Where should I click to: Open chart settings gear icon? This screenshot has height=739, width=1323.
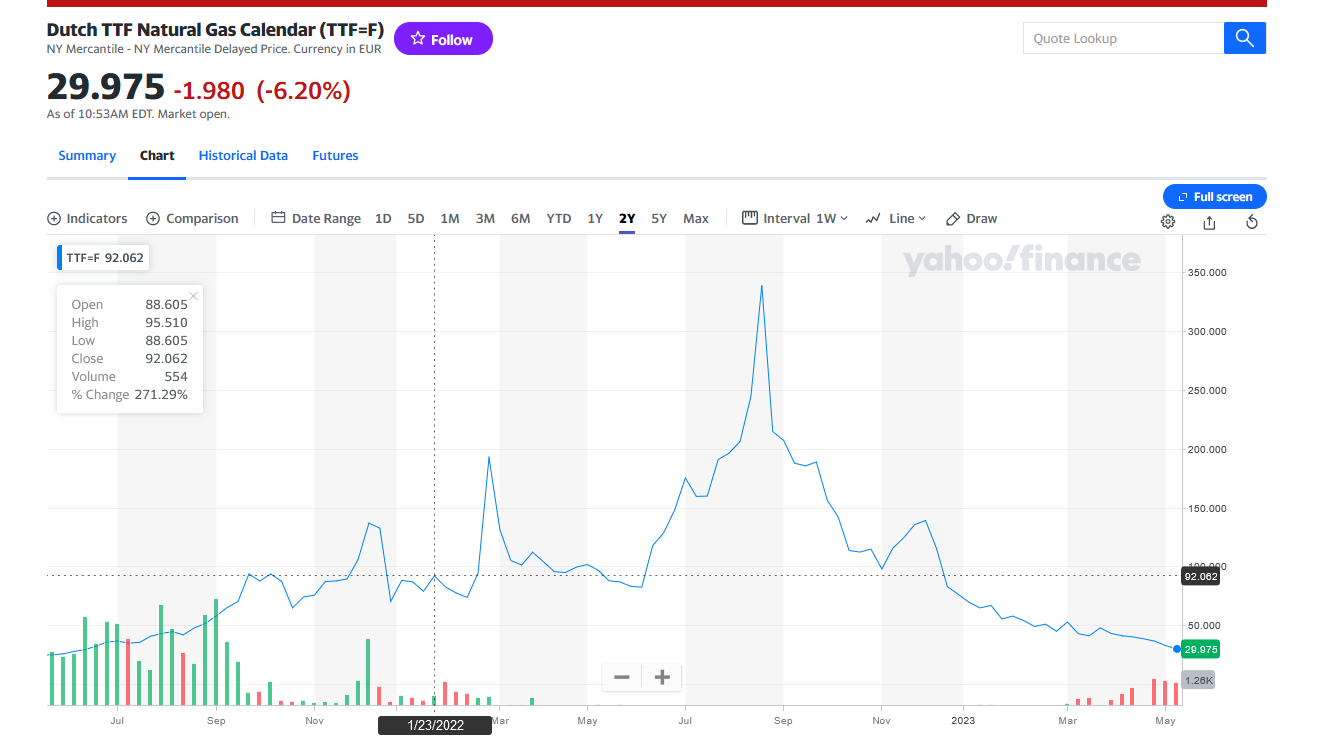click(x=1168, y=222)
